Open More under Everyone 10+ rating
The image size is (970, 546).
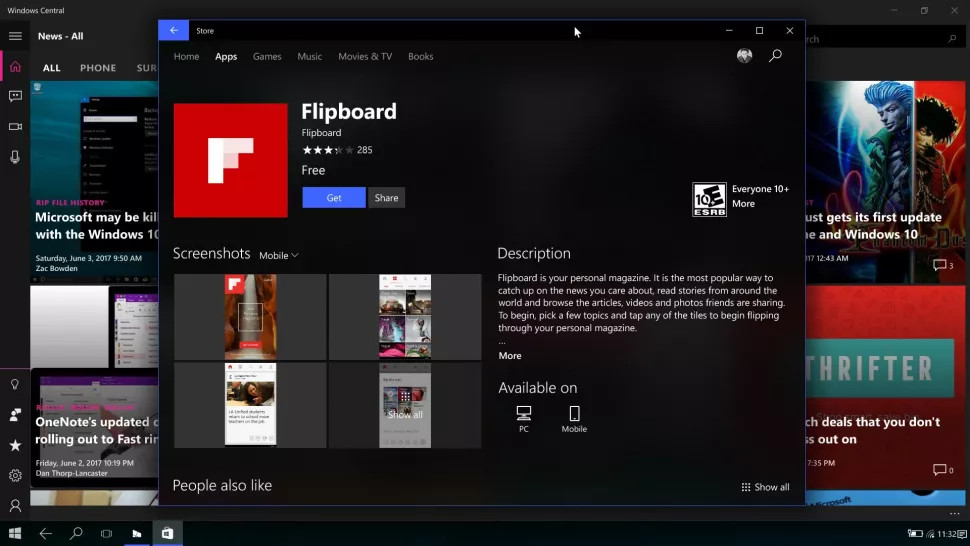743,203
